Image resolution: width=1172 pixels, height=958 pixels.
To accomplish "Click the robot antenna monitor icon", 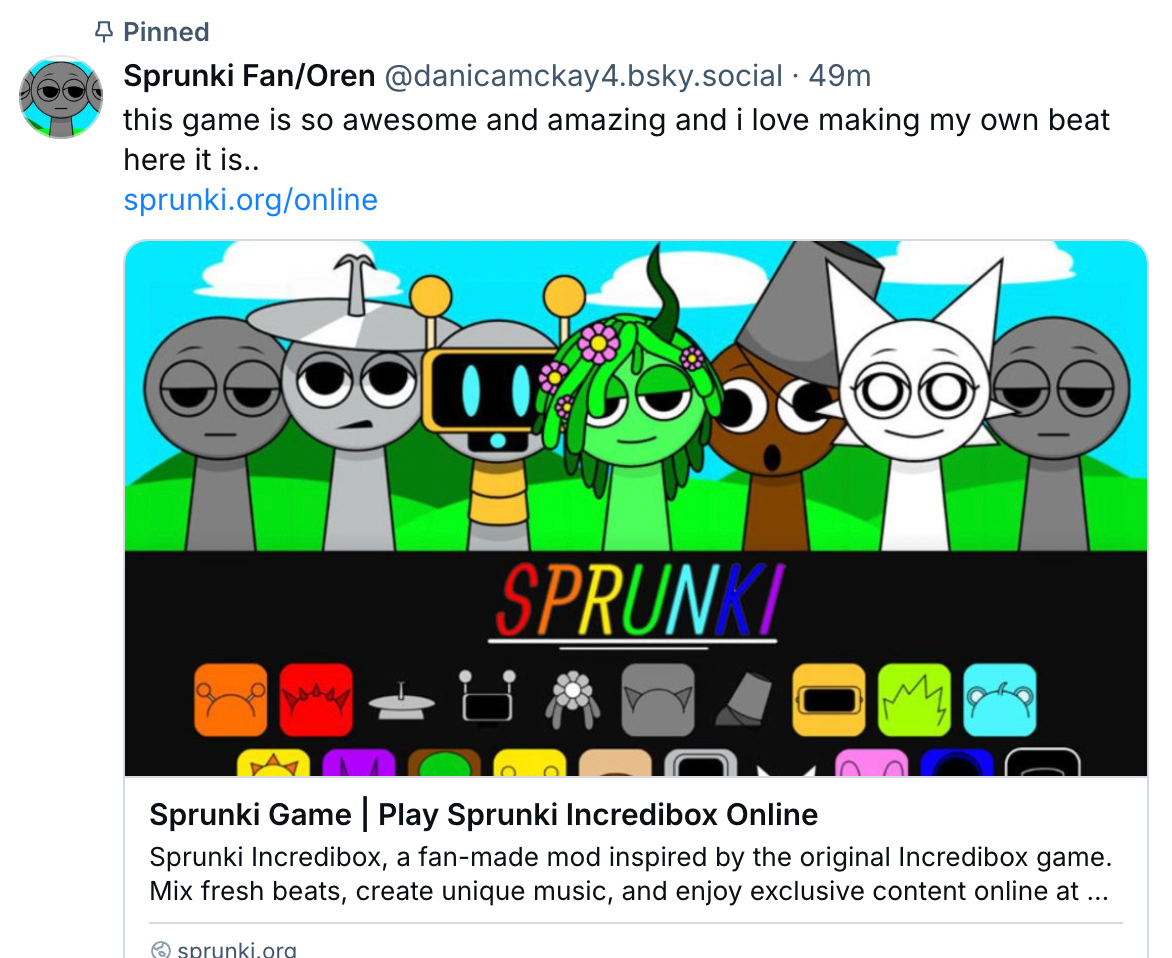I will tap(487, 697).
